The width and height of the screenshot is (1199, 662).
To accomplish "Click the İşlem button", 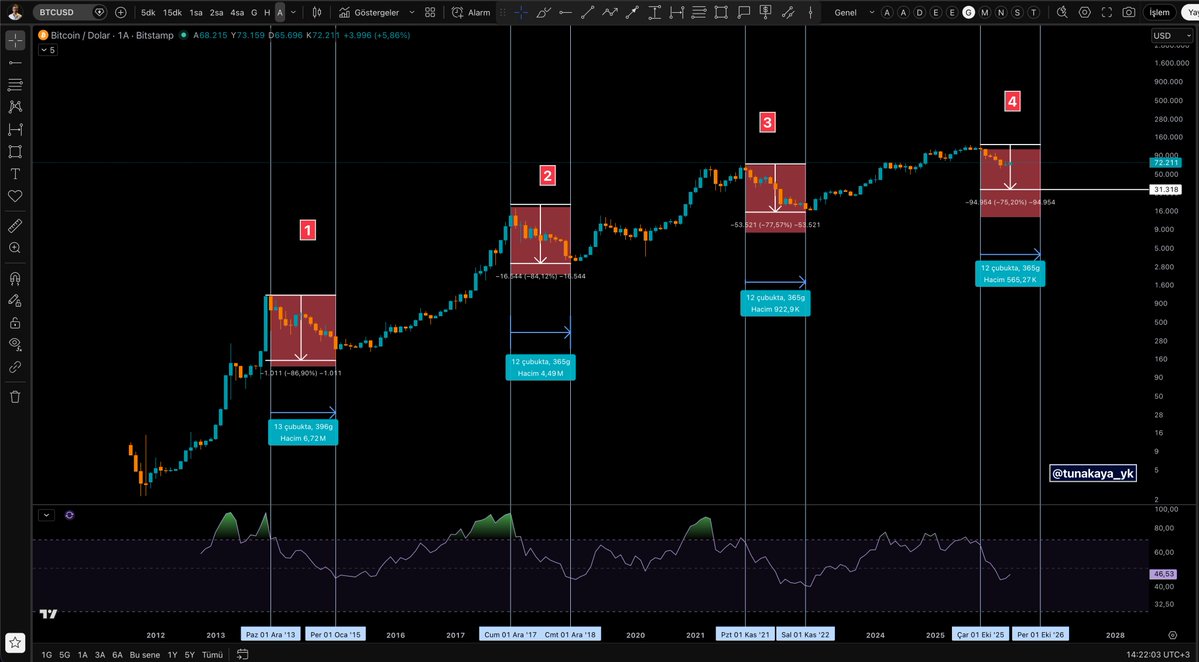I will pyautogui.click(x=1160, y=12).
